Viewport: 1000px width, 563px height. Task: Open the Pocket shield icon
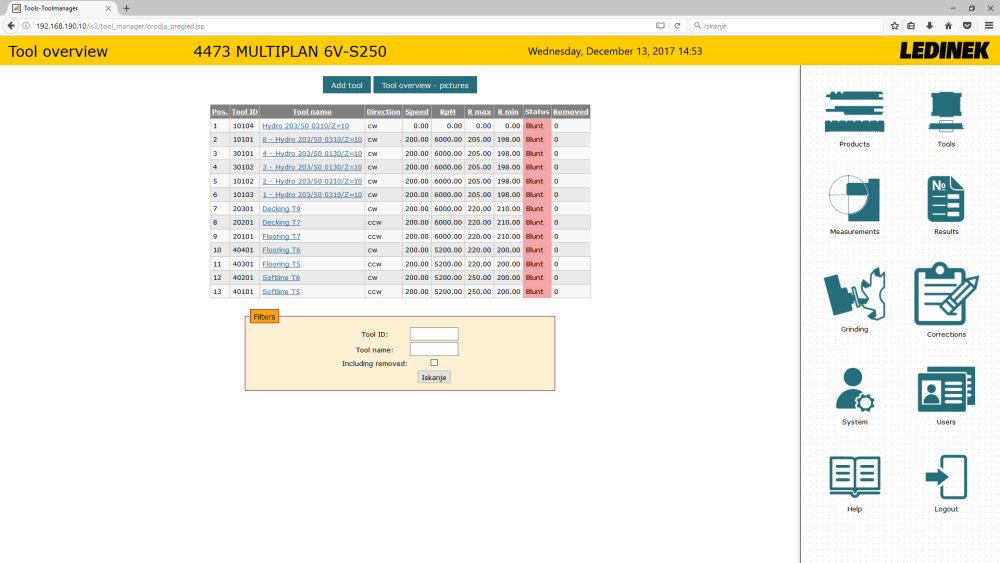tap(967, 26)
